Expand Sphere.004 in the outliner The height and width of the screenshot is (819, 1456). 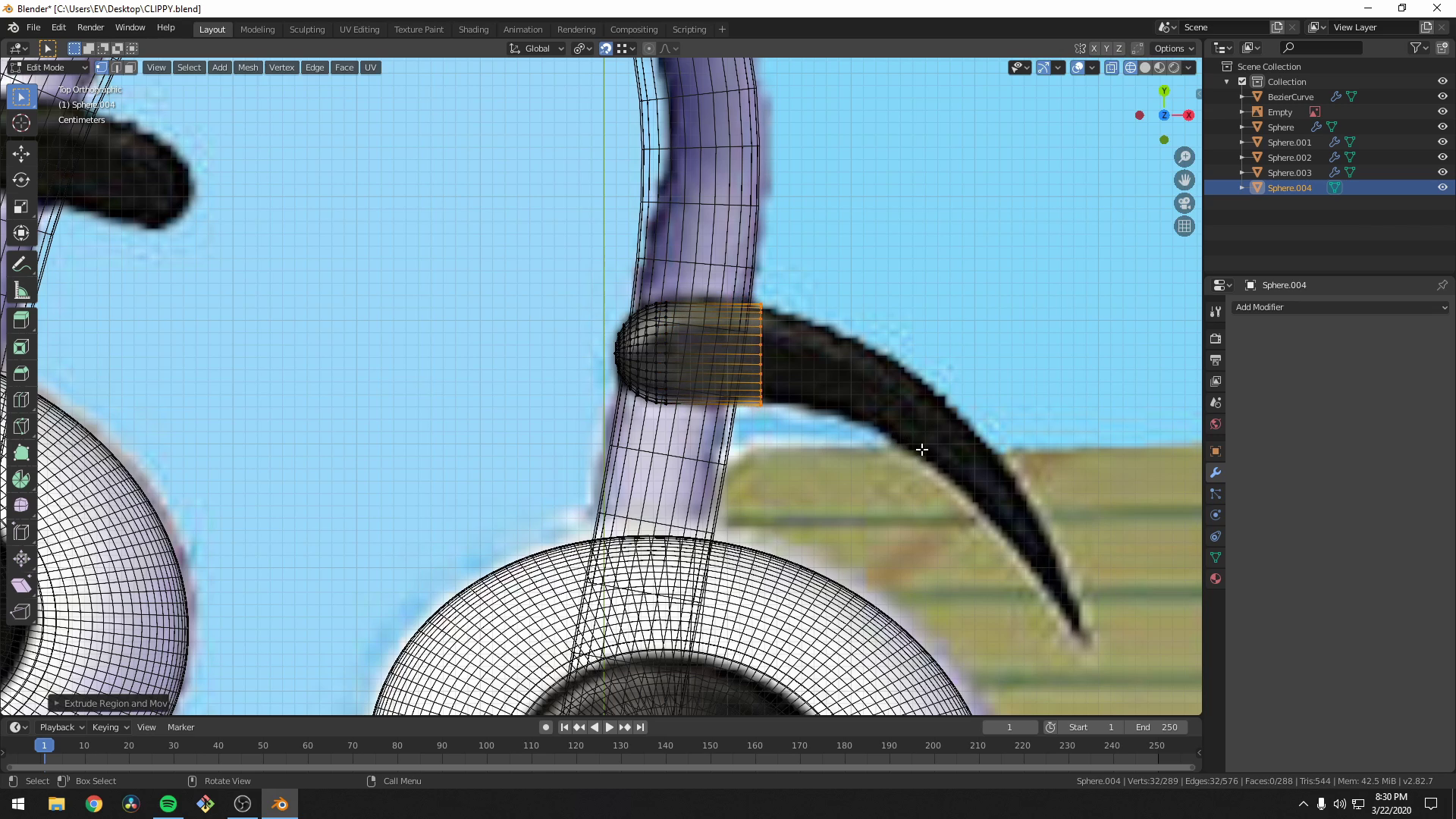tap(1241, 187)
